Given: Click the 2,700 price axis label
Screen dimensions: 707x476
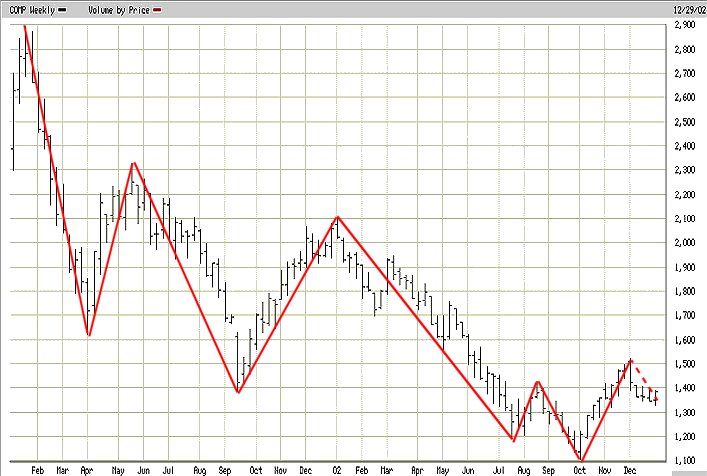Looking at the screenshot, I should coord(685,73).
